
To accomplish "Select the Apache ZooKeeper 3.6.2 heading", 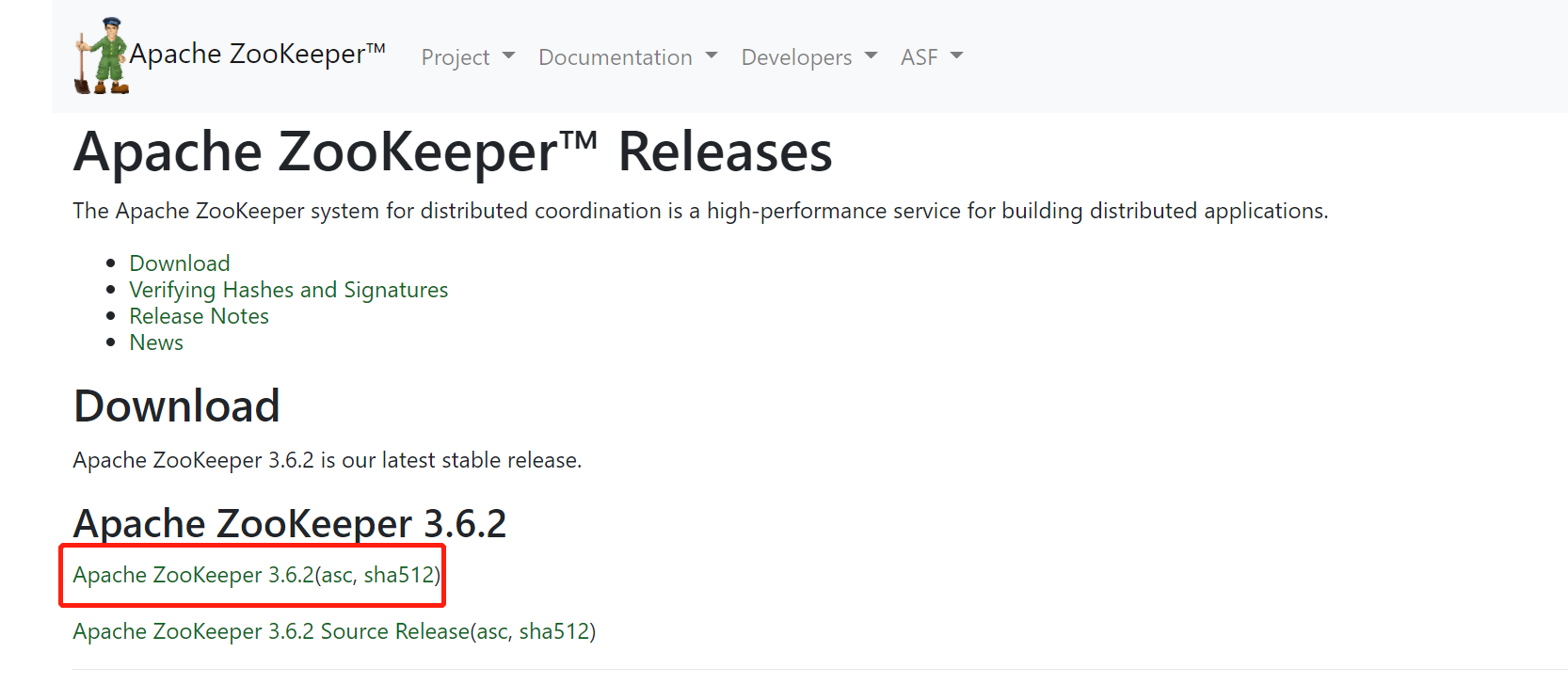I will point(290,524).
